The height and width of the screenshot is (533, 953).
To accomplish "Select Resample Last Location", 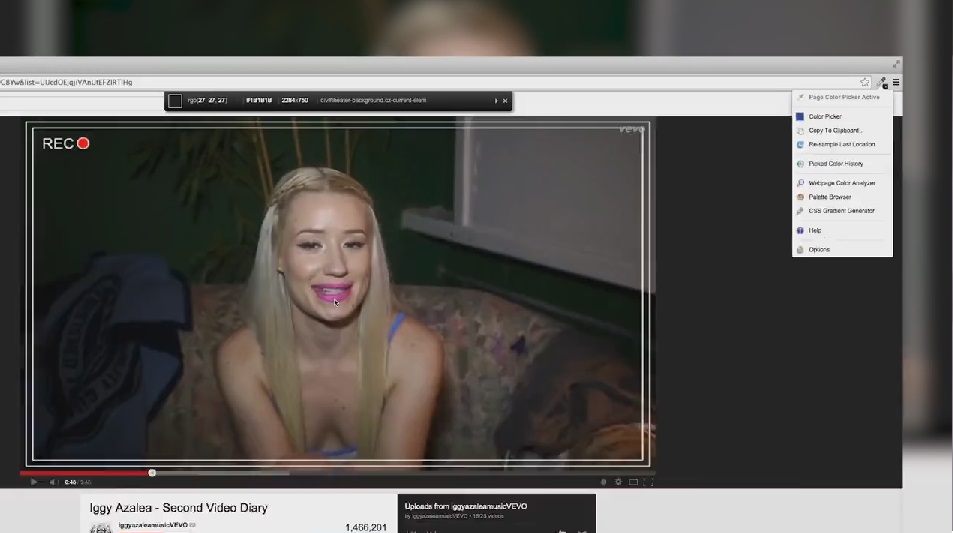I will (x=842, y=145).
